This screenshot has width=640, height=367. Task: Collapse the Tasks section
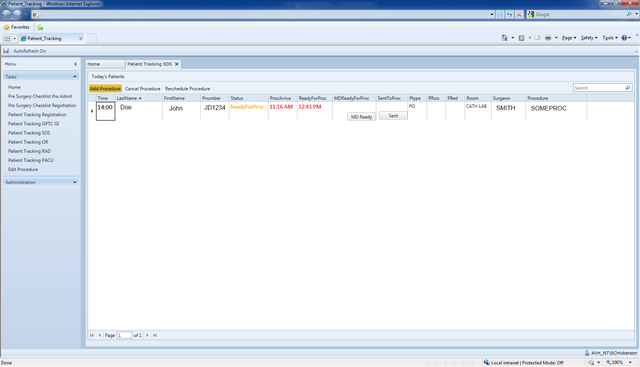tap(75, 77)
